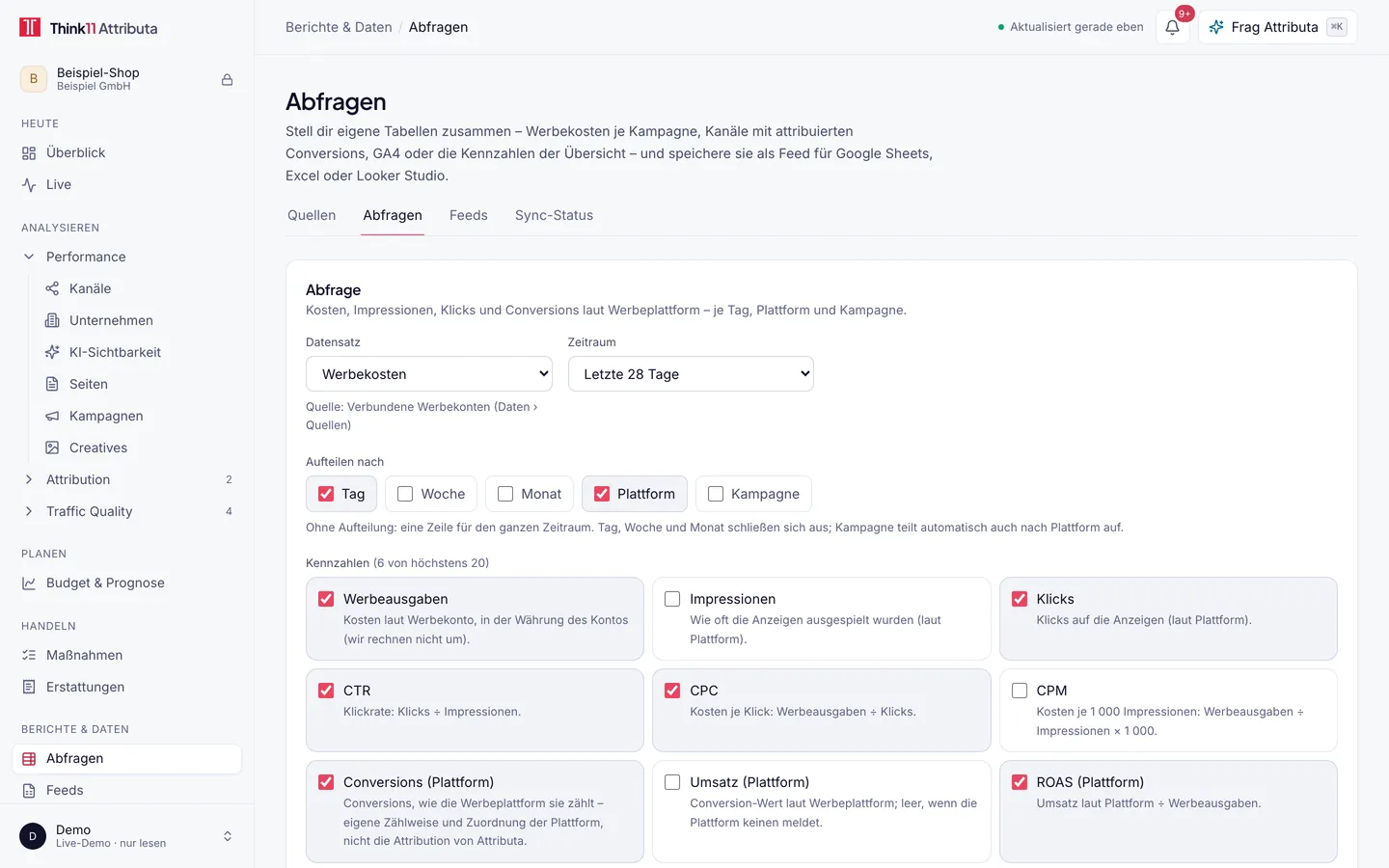This screenshot has width=1389, height=868.
Task: Open Überblick in the sidebar
Action: pos(127,153)
